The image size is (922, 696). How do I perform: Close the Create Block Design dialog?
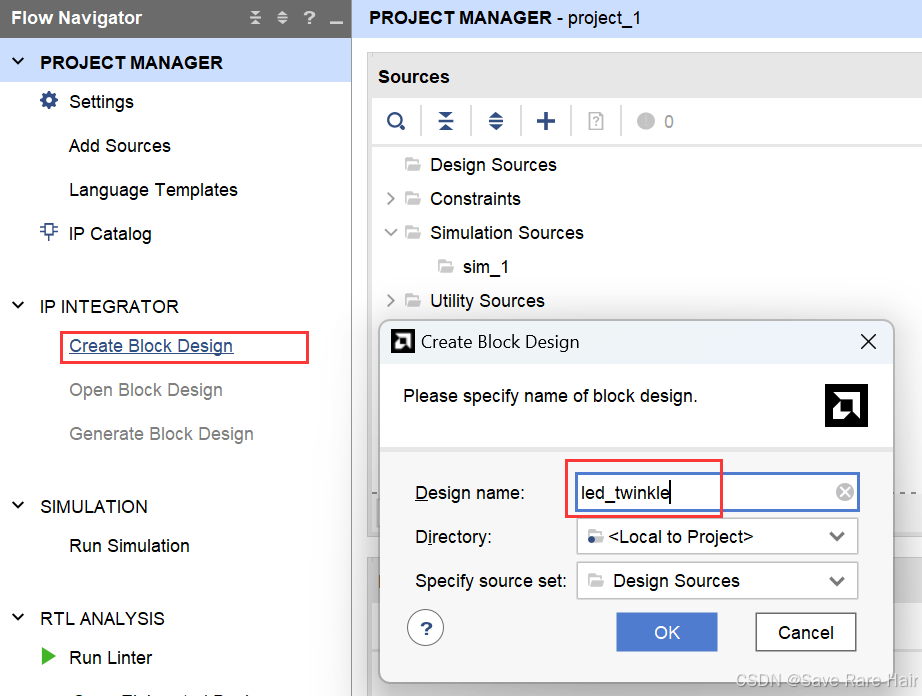click(x=868, y=342)
